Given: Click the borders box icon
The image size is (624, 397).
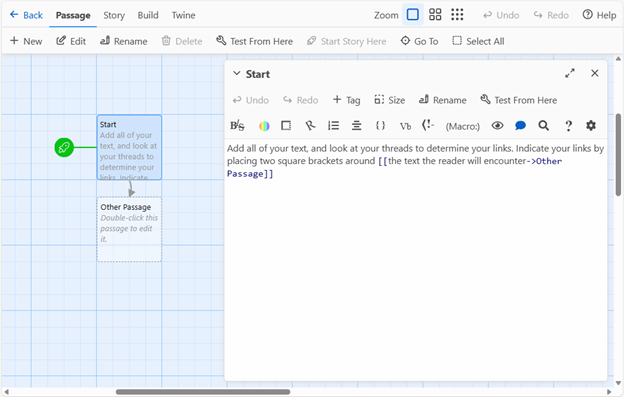Looking at the screenshot, I should (x=286, y=126).
